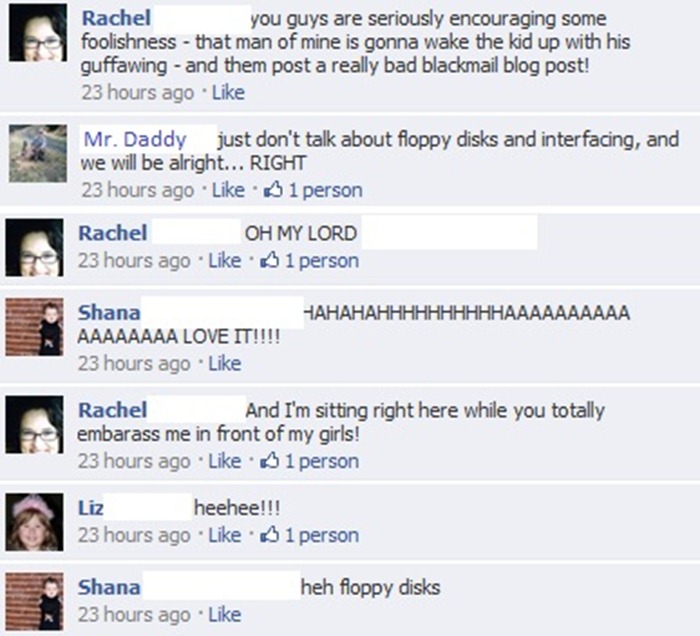Like Liz's heehee comment

(x=225, y=535)
